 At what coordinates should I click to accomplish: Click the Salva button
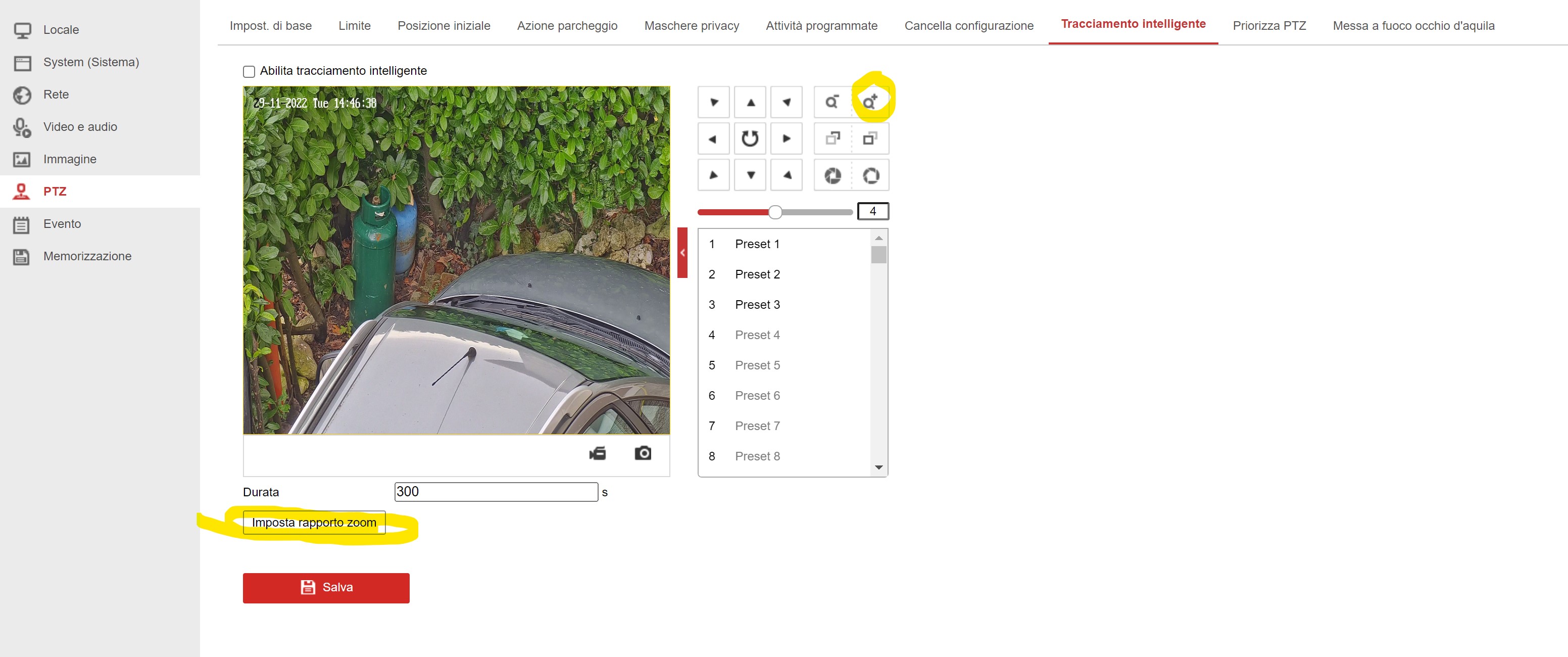click(x=326, y=588)
